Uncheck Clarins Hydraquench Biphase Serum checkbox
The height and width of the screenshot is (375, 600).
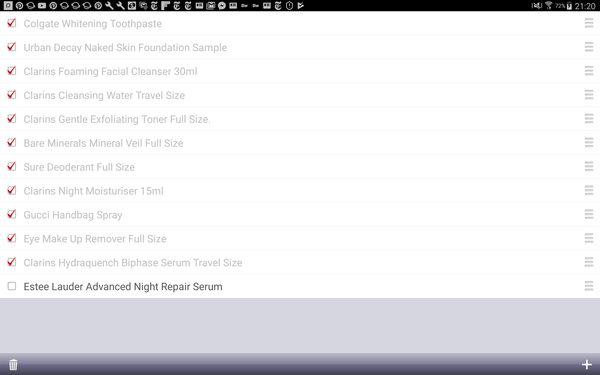[12, 262]
